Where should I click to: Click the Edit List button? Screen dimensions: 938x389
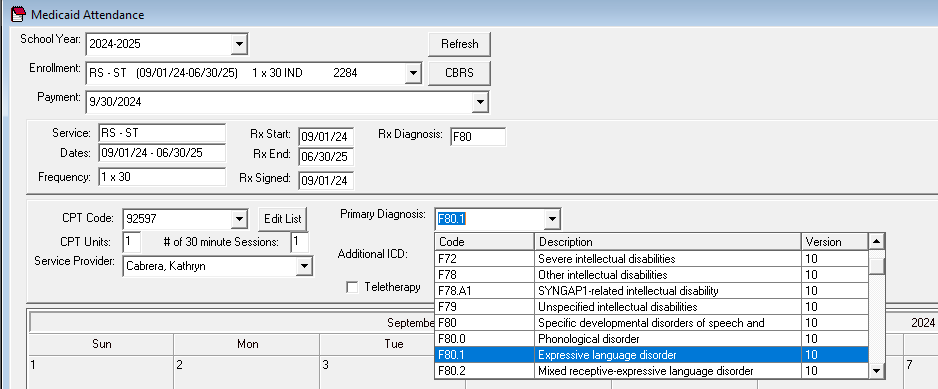click(x=283, y=219)
